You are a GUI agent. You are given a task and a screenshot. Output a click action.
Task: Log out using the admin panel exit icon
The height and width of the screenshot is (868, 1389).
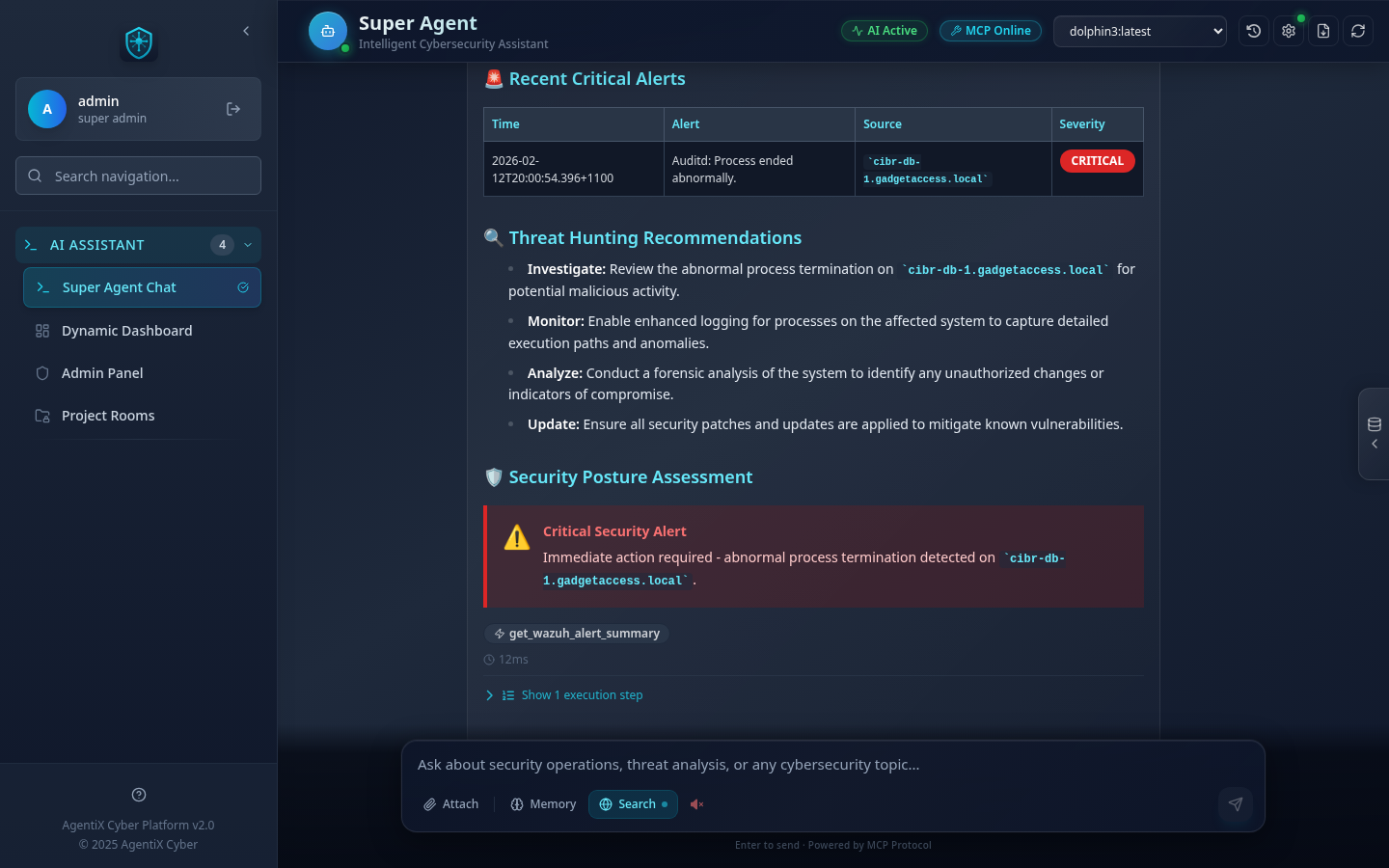coord(233,109)
